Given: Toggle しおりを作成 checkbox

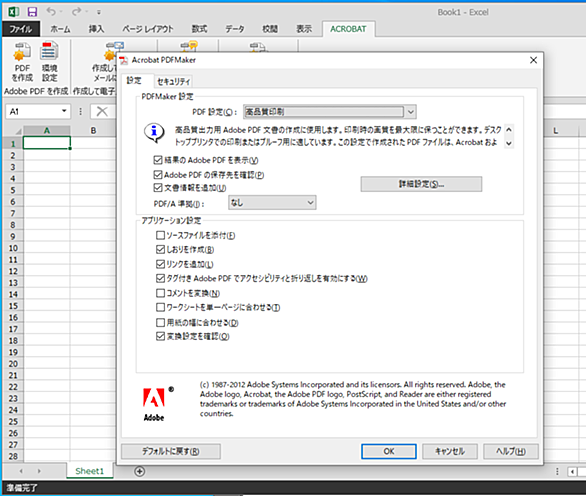Looking at the screenshot, I should coord(160,249).
